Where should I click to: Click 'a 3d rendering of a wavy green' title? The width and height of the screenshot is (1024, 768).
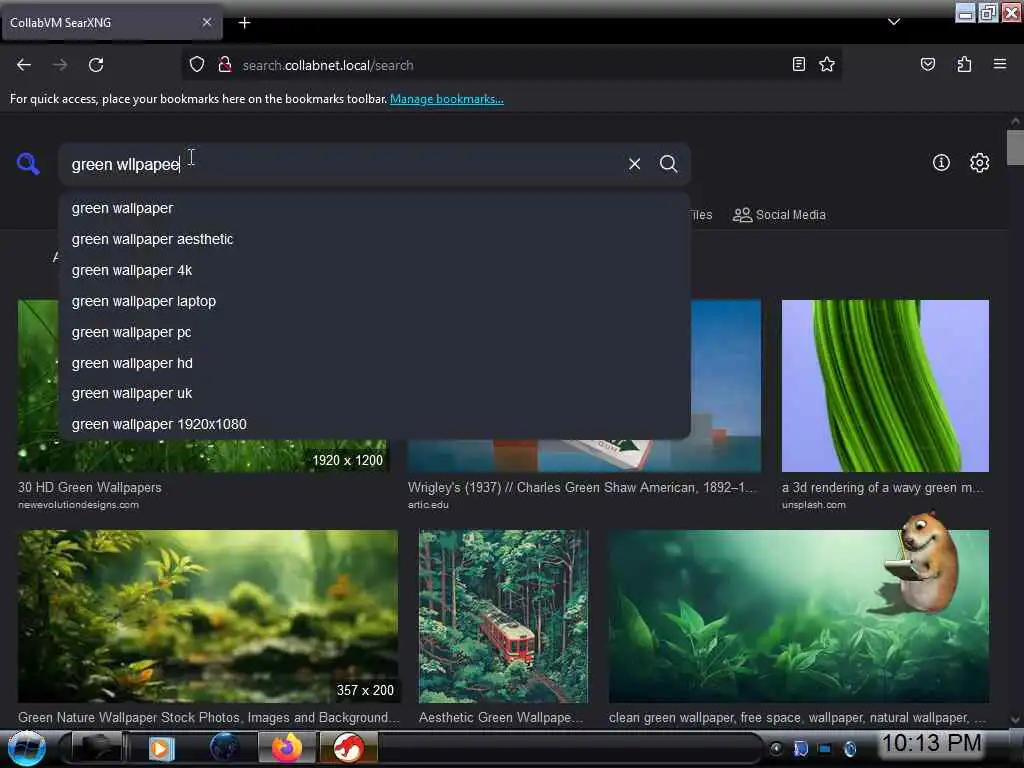tap(882, 487)
